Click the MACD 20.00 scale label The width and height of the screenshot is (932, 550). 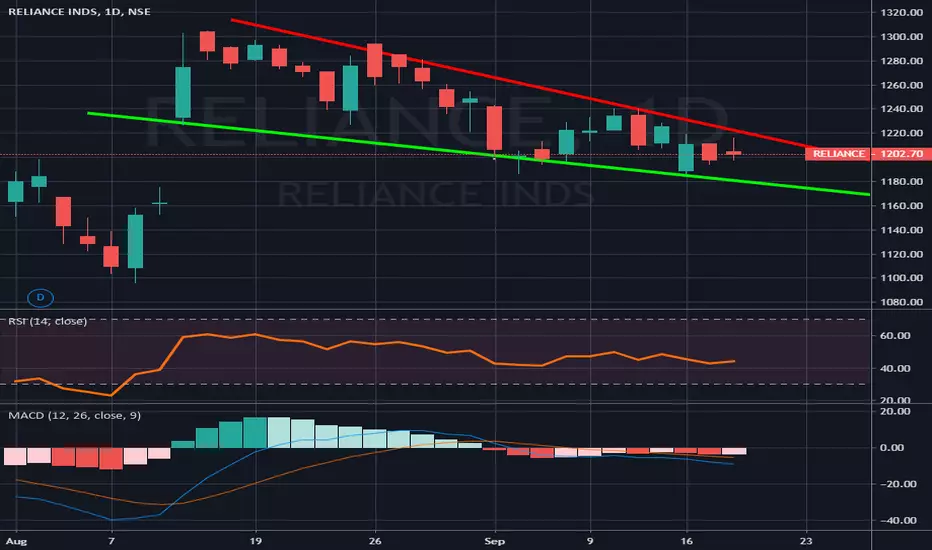pos(895,411)
